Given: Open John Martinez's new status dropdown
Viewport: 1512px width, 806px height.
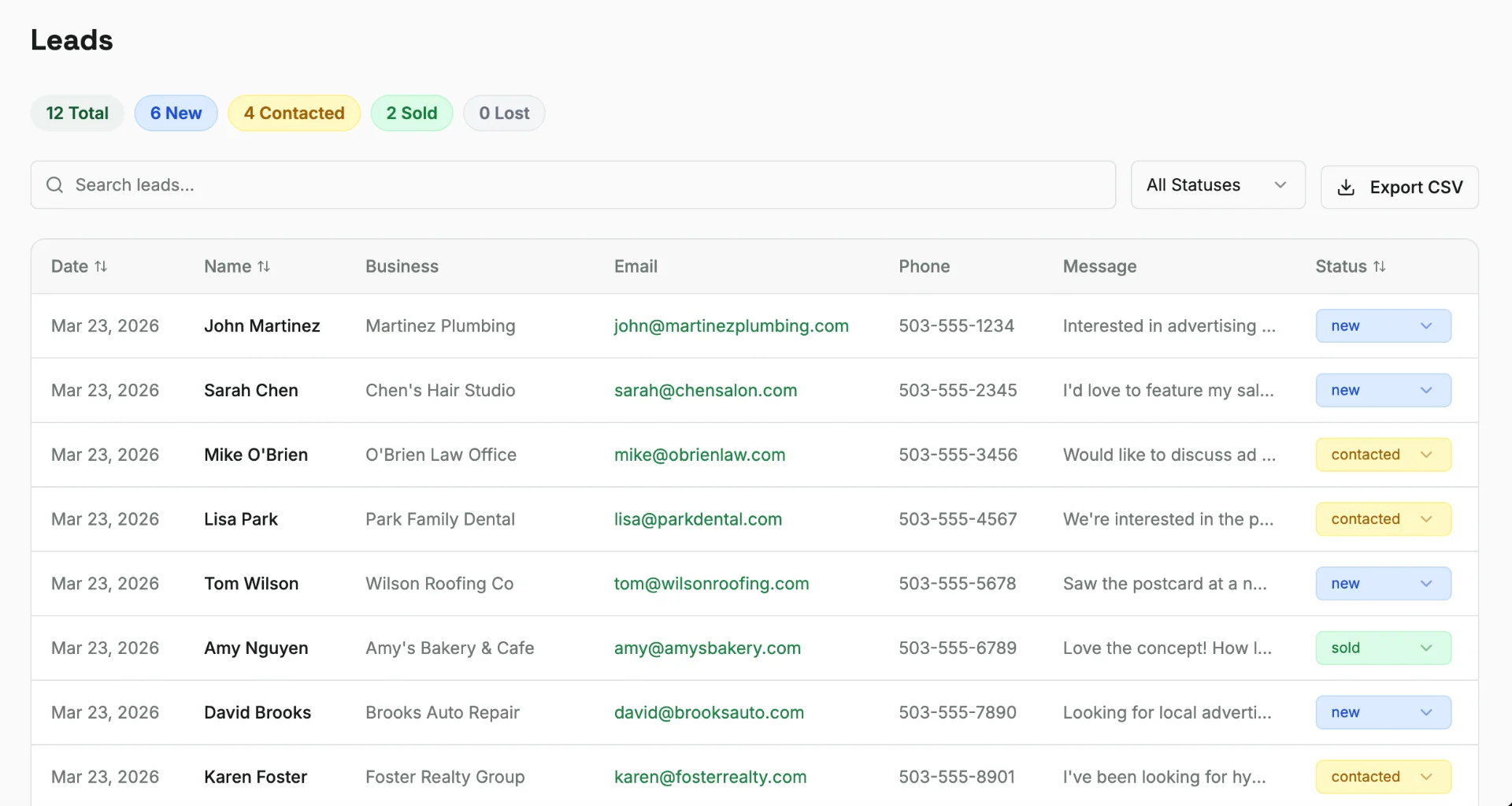Looking at the screenshot, I should pos(1383,325).
